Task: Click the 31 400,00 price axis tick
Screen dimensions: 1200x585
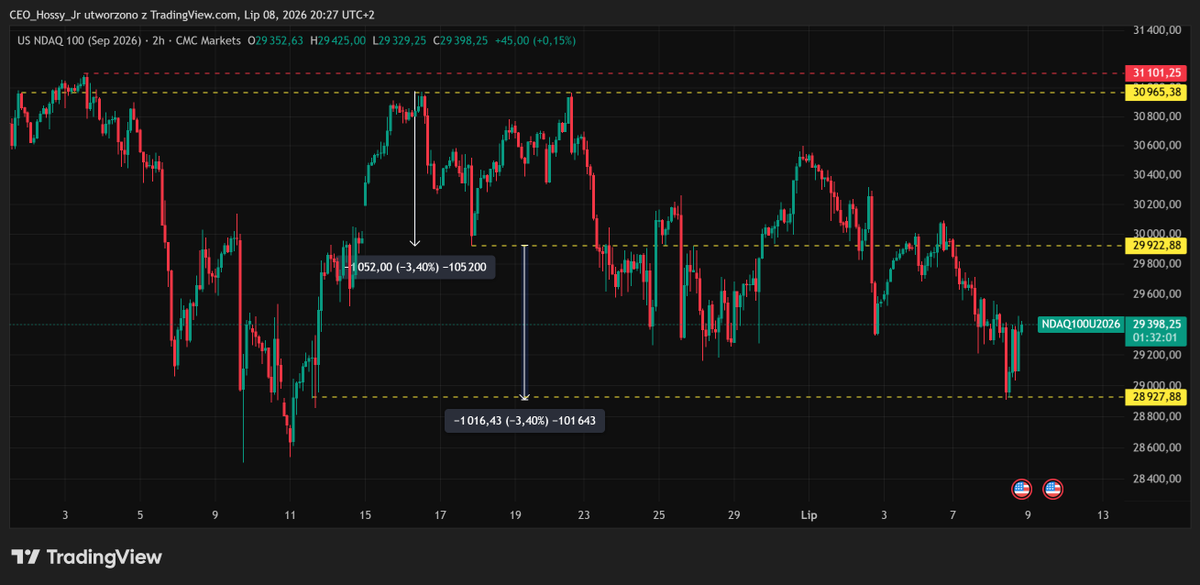Action: [1159, 30]
